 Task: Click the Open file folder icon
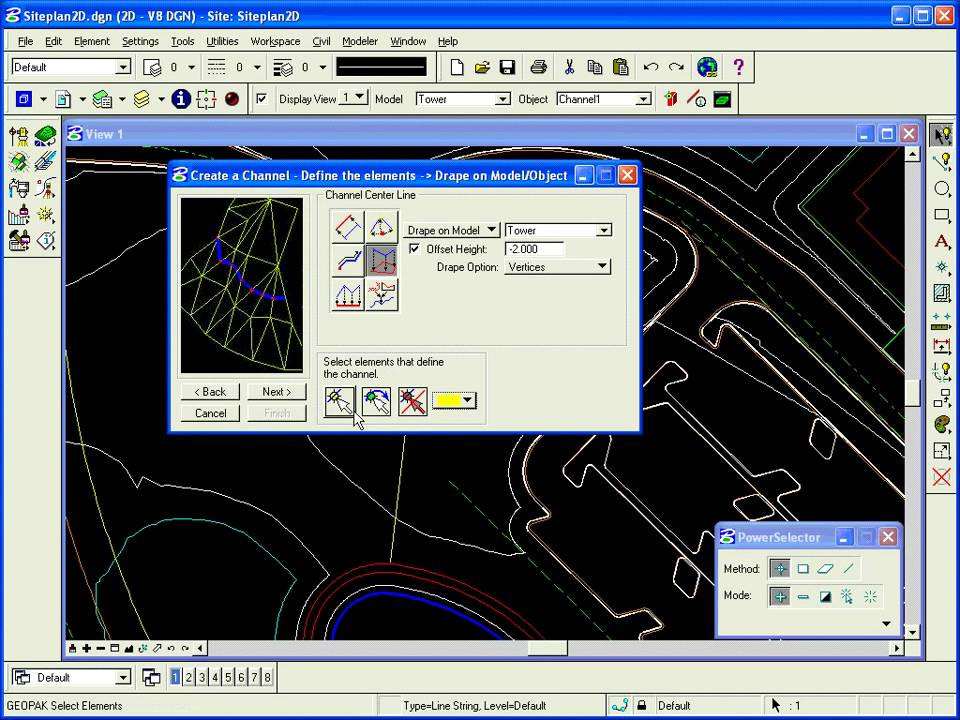point(482,67)
